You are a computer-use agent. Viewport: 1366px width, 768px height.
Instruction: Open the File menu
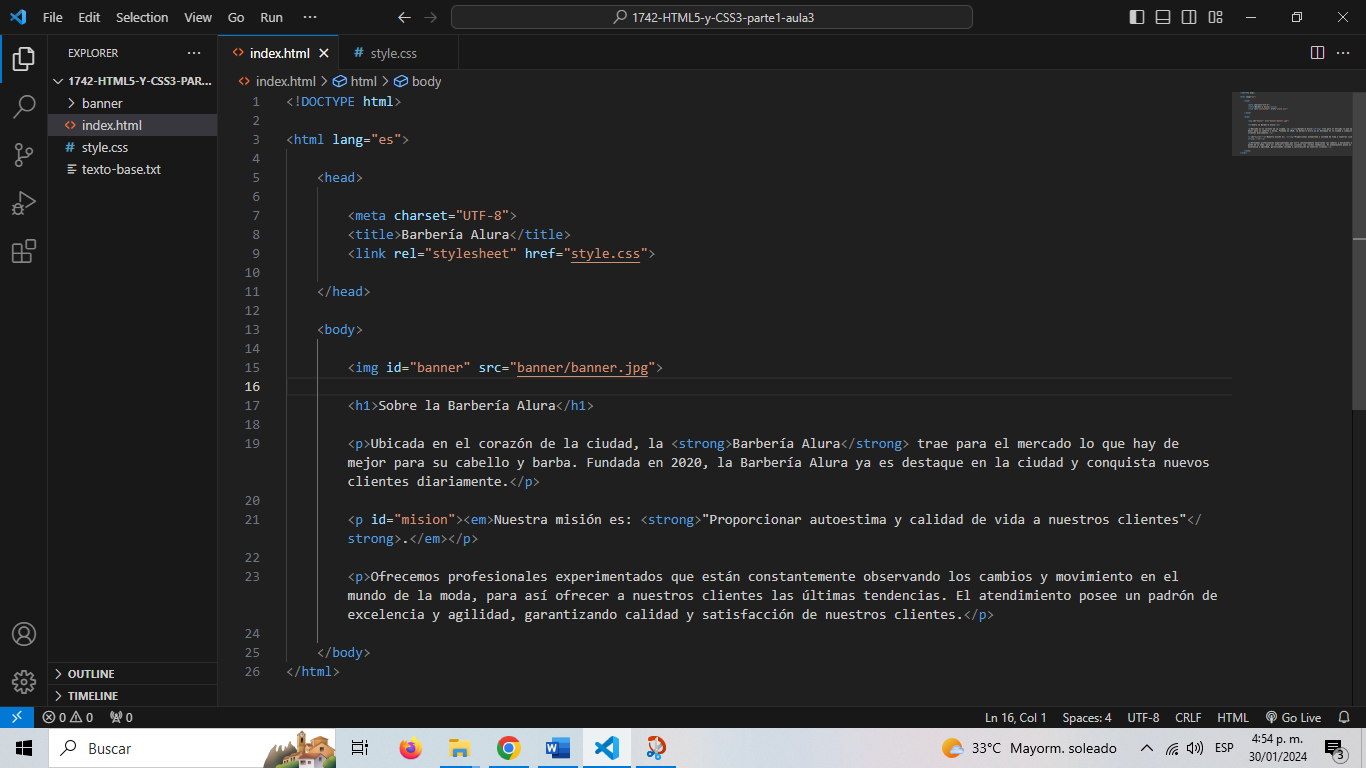[x=53, y=17]
